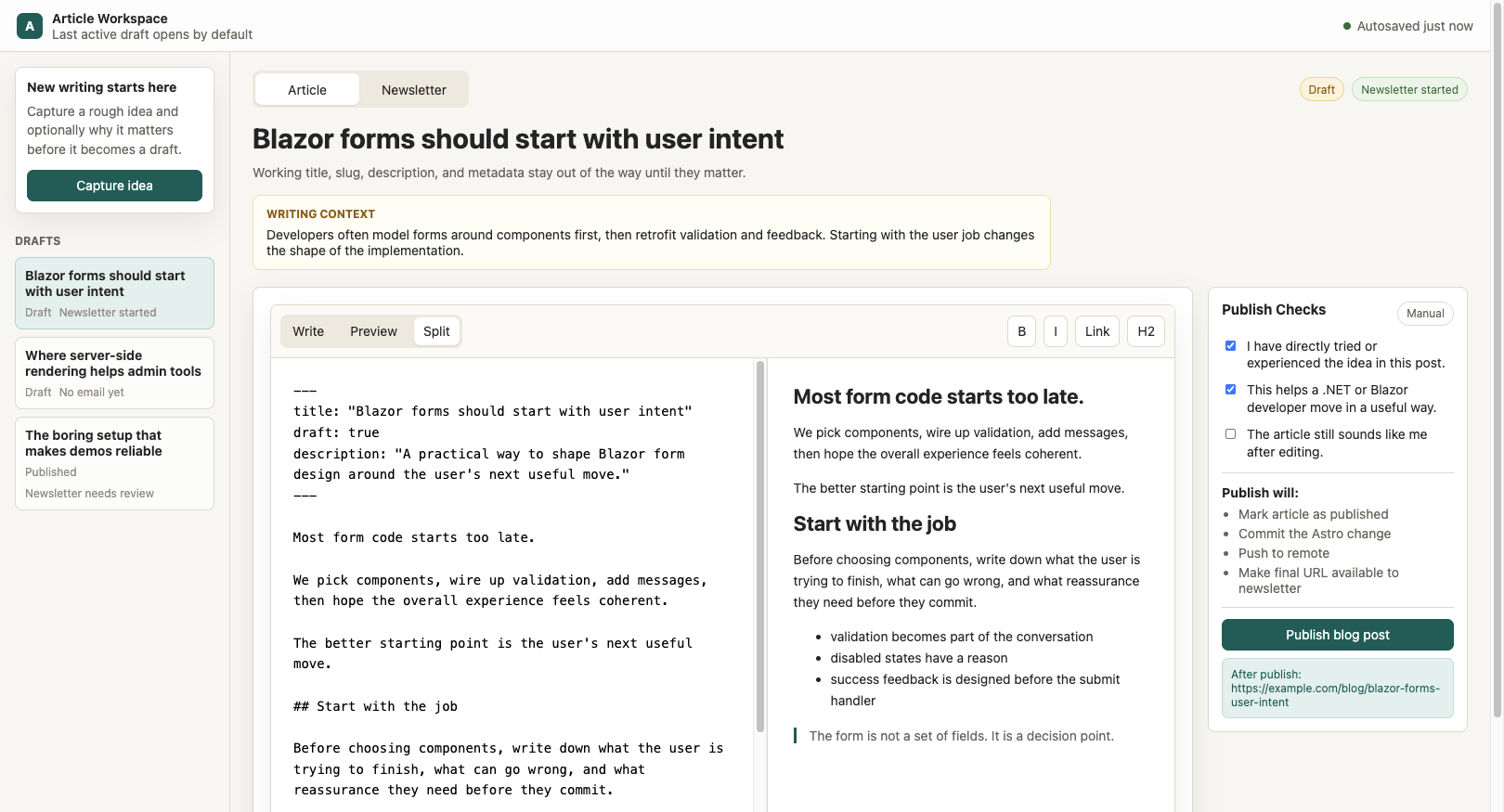Image resolution: width=1504 pixels, height=812 pixels.
Task: Click 'Mark article as published' list item
Action: coord(1314,514)
